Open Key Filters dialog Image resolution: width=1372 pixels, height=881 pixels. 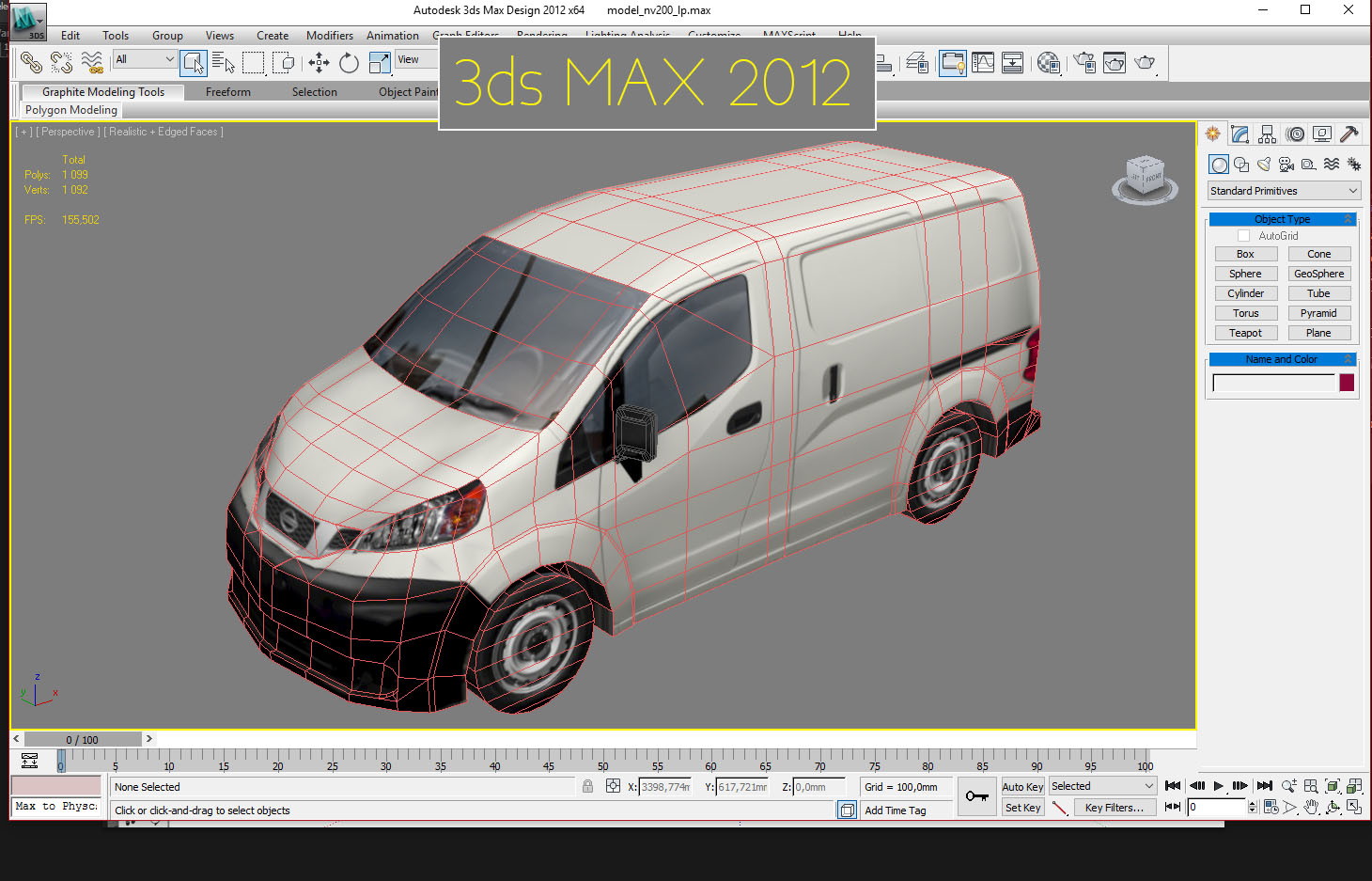pos(1114,808)
